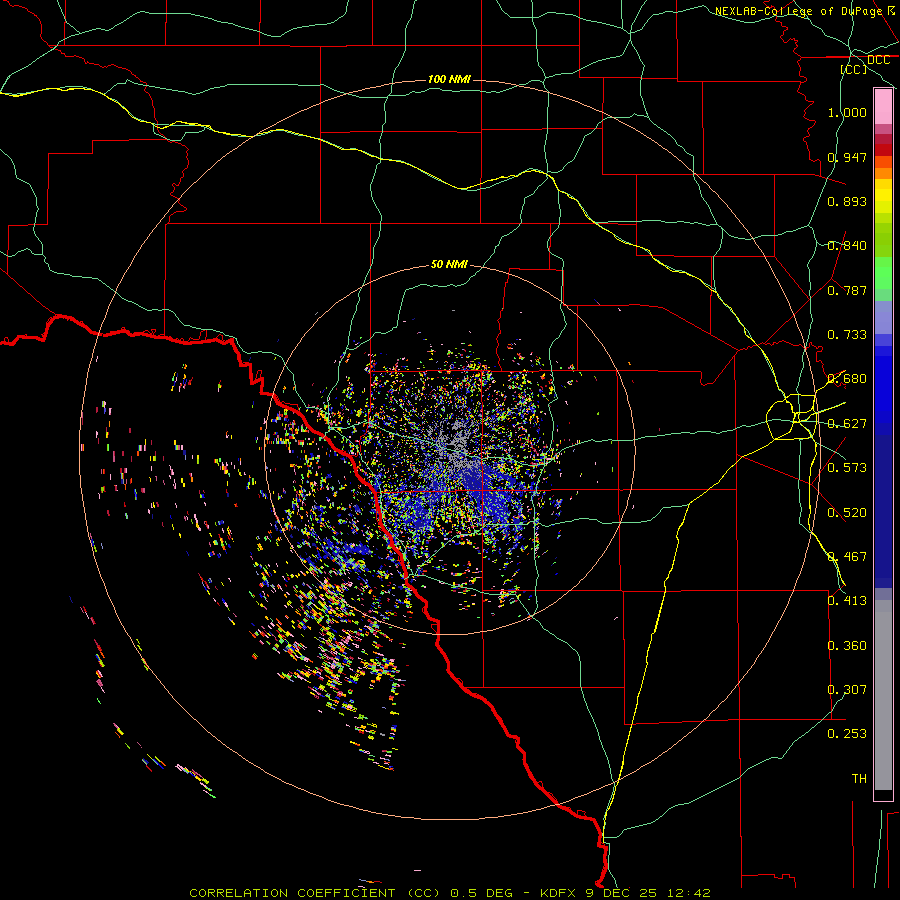Viewport: 900px width, 900px height.
Task: Select the 0.840 scale value
Action: [847, 246]
